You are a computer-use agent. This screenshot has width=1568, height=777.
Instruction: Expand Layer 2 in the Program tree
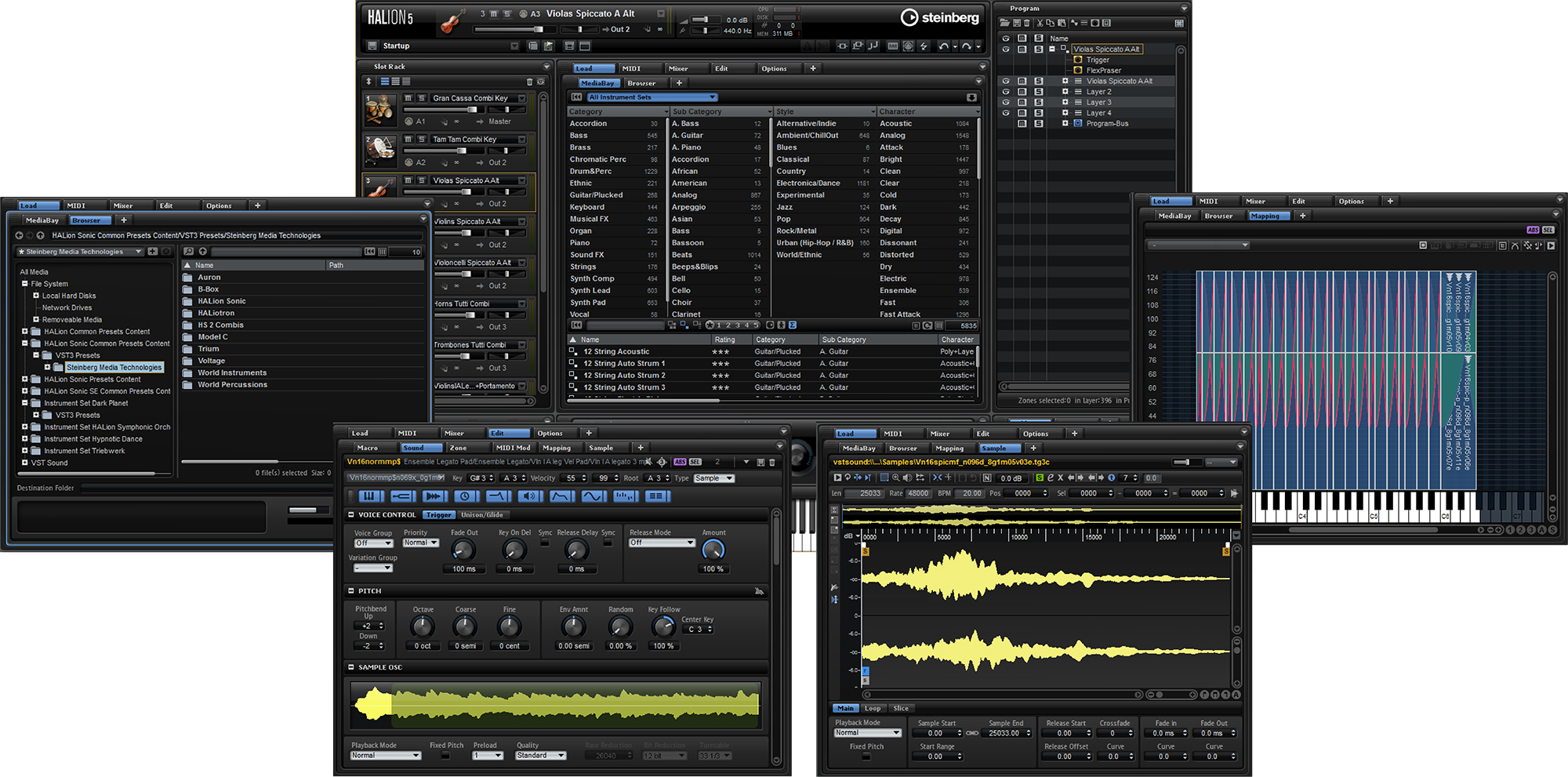click(1065, 92)
